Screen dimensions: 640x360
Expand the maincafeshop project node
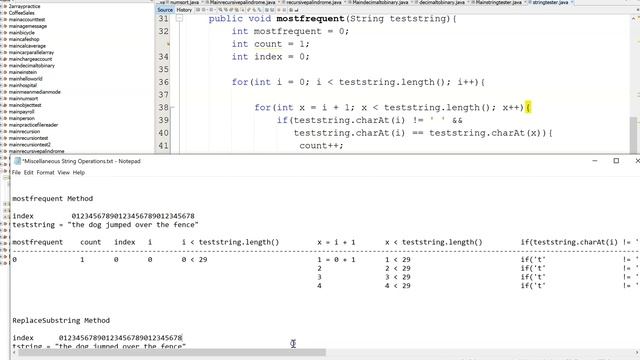pyautogui.click(x=1, y=39)
